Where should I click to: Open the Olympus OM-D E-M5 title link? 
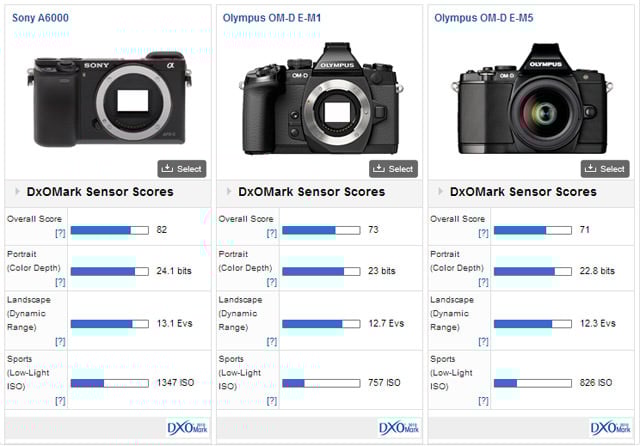click(484, 18)
